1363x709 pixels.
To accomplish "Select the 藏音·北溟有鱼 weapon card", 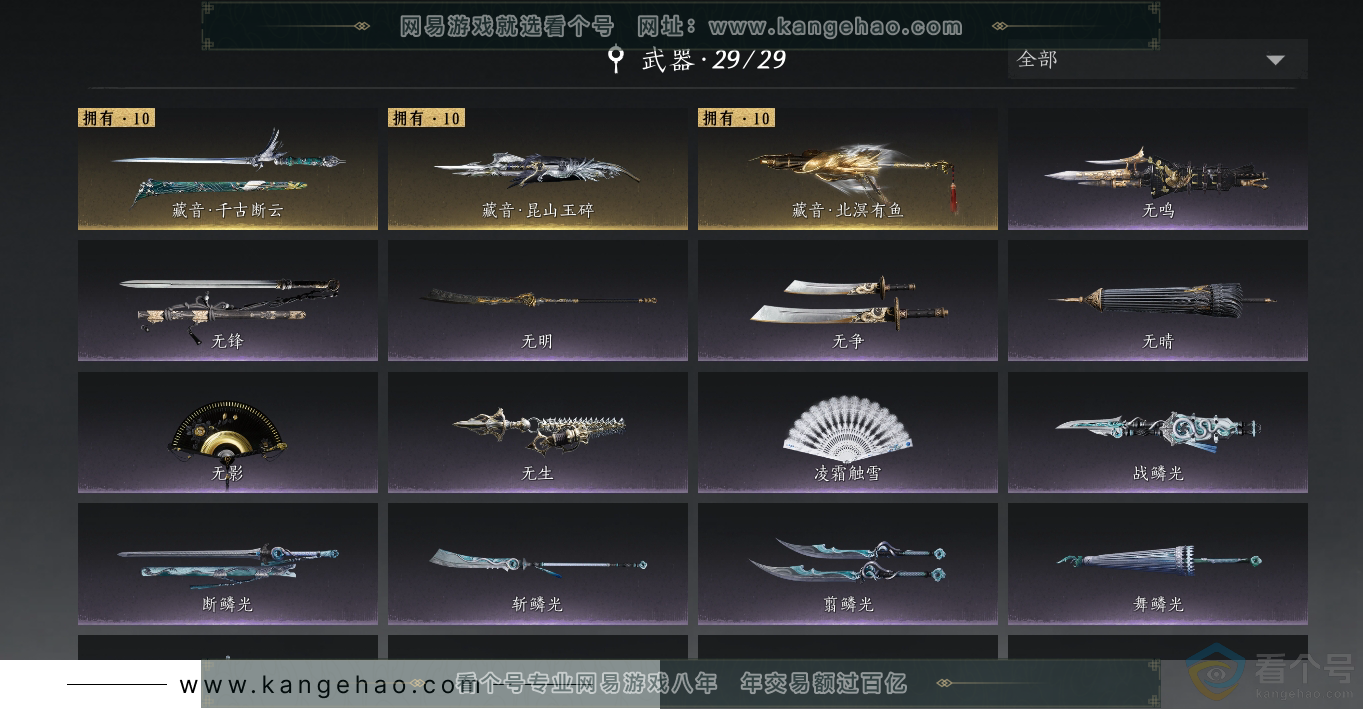I will point(848,169).
